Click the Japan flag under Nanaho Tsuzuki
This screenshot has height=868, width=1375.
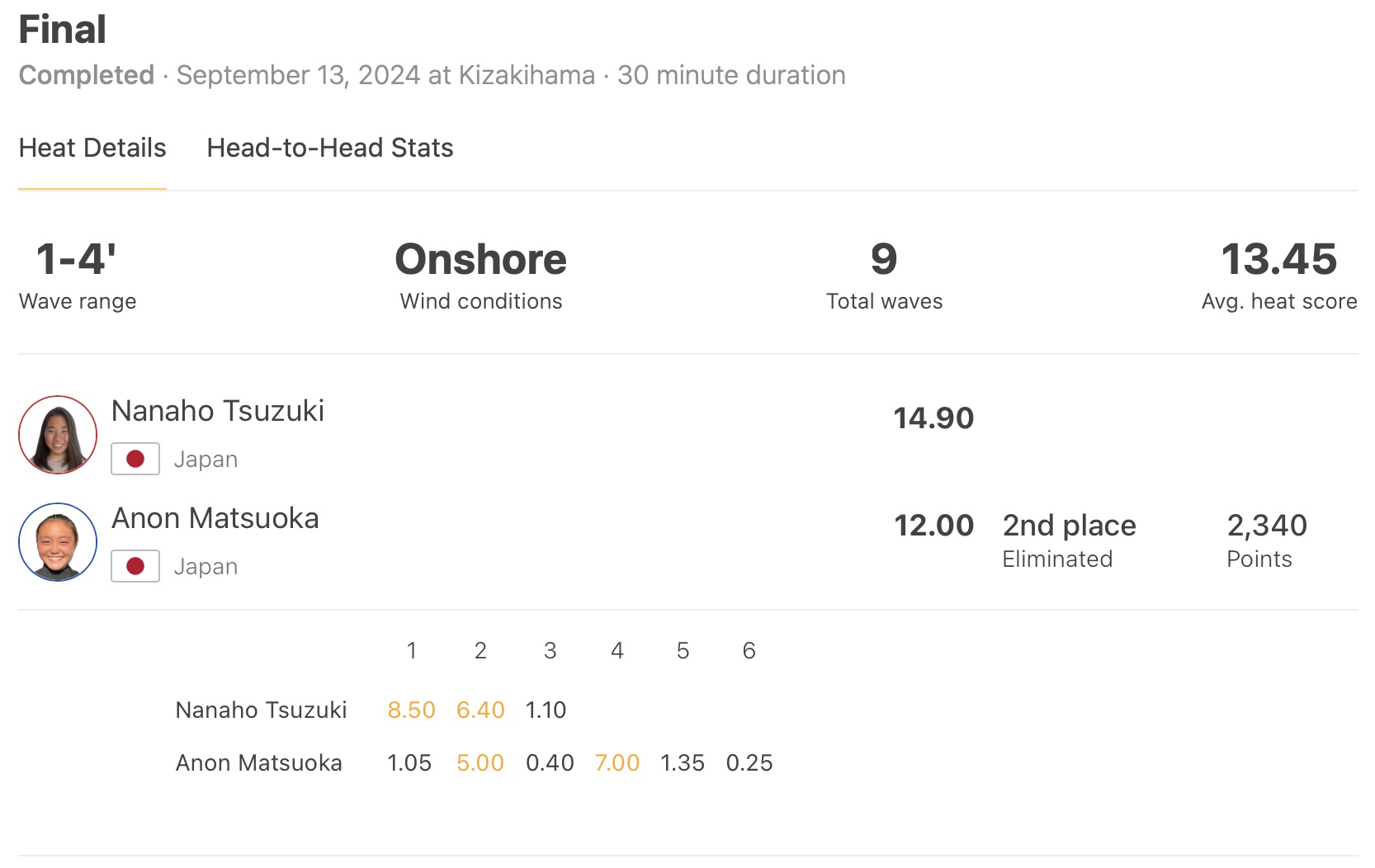tap(135, 460)
